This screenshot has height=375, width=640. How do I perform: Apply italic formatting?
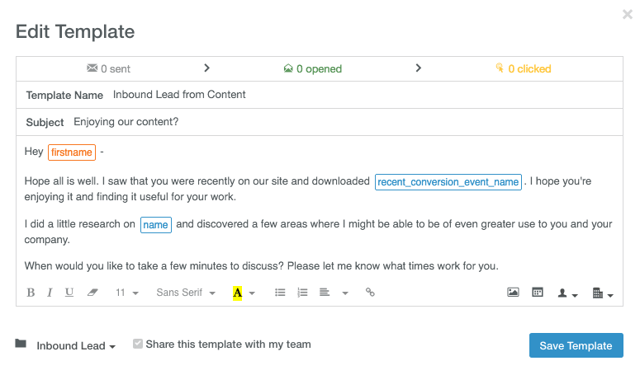click(50, 293)
